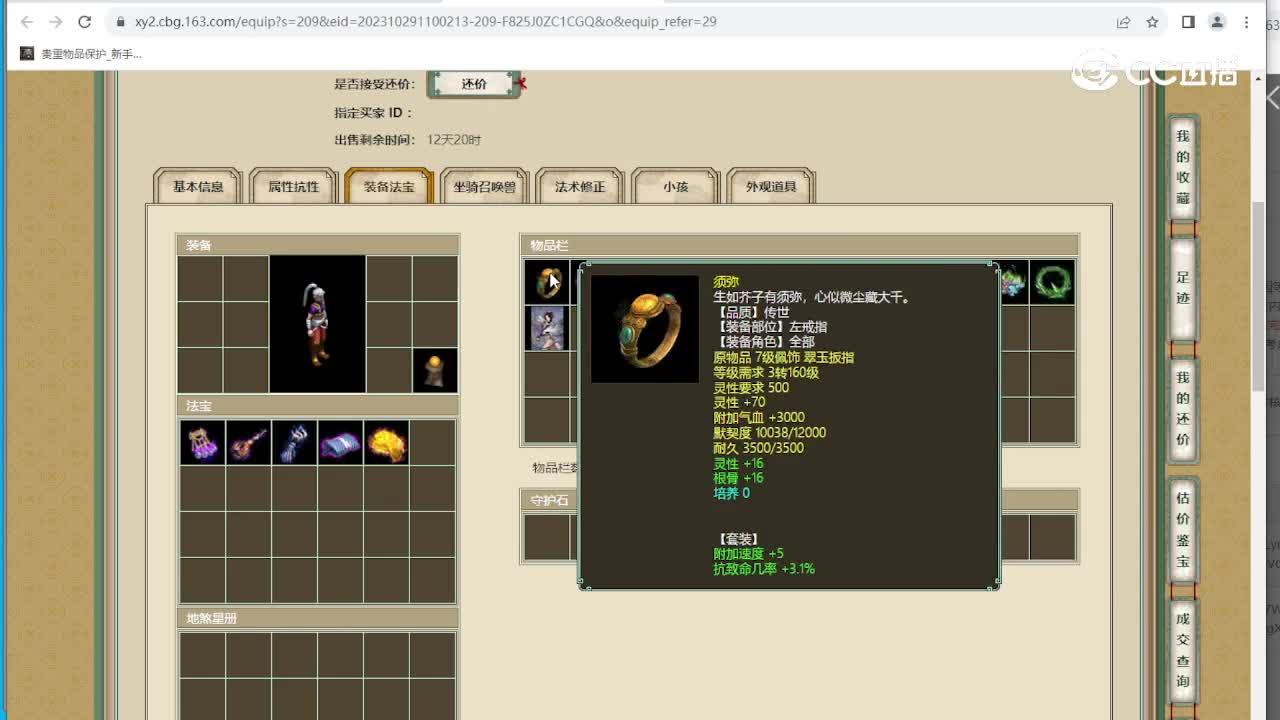Screen dimensions: 1280x720
Task: Click the 地煞星册 section header
Action: coord(317,619)
